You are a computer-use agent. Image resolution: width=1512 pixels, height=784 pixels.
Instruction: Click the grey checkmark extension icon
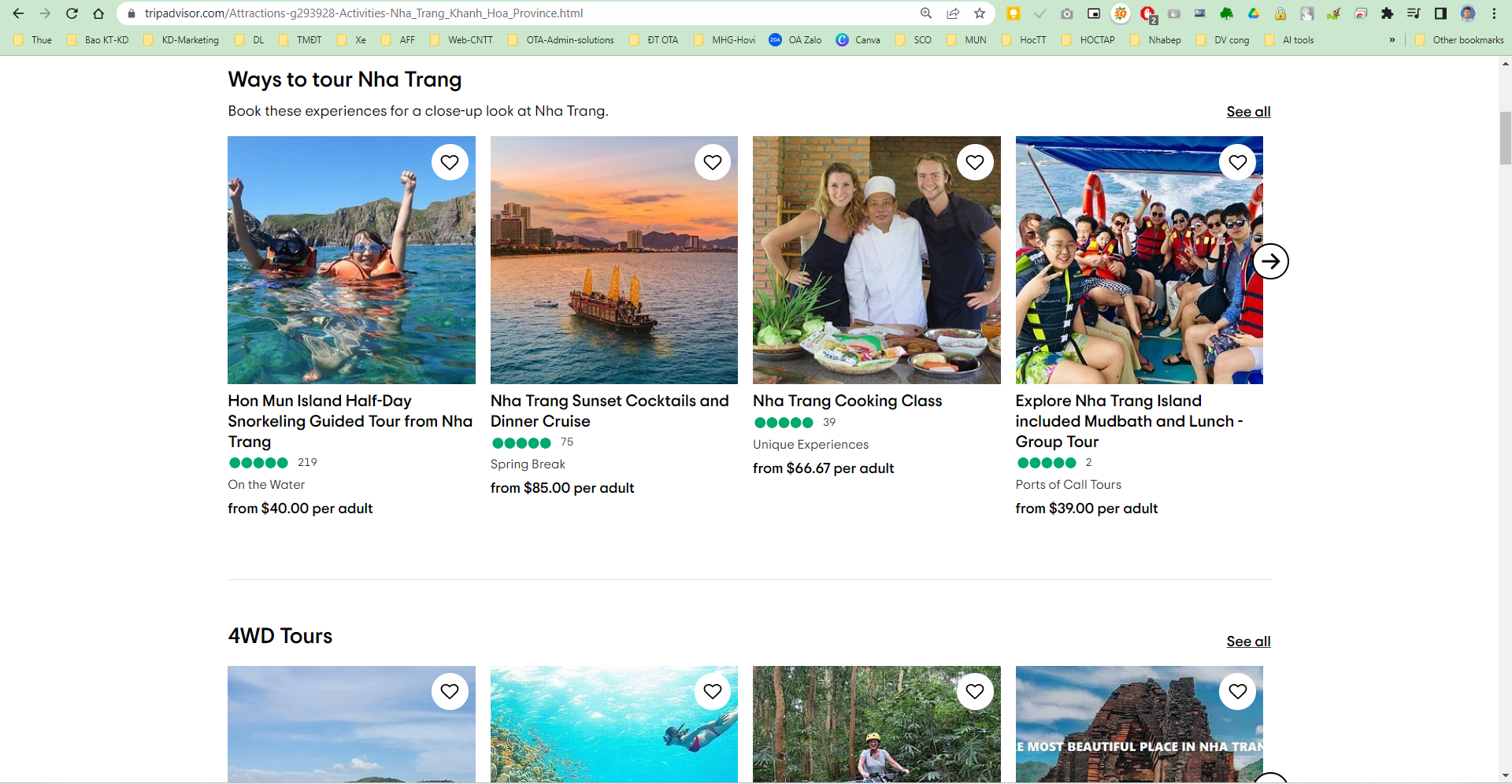point(1040,13)
